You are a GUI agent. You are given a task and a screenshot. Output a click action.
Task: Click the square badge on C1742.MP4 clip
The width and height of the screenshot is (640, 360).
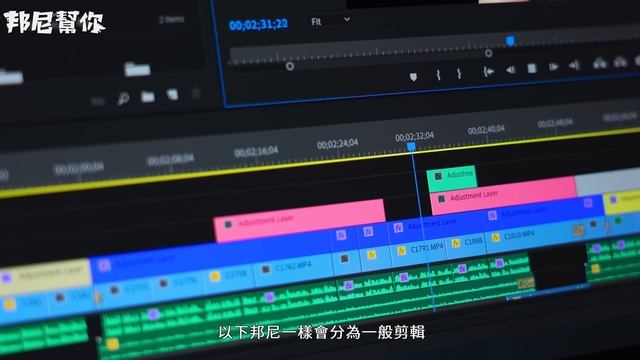point(266,269)
